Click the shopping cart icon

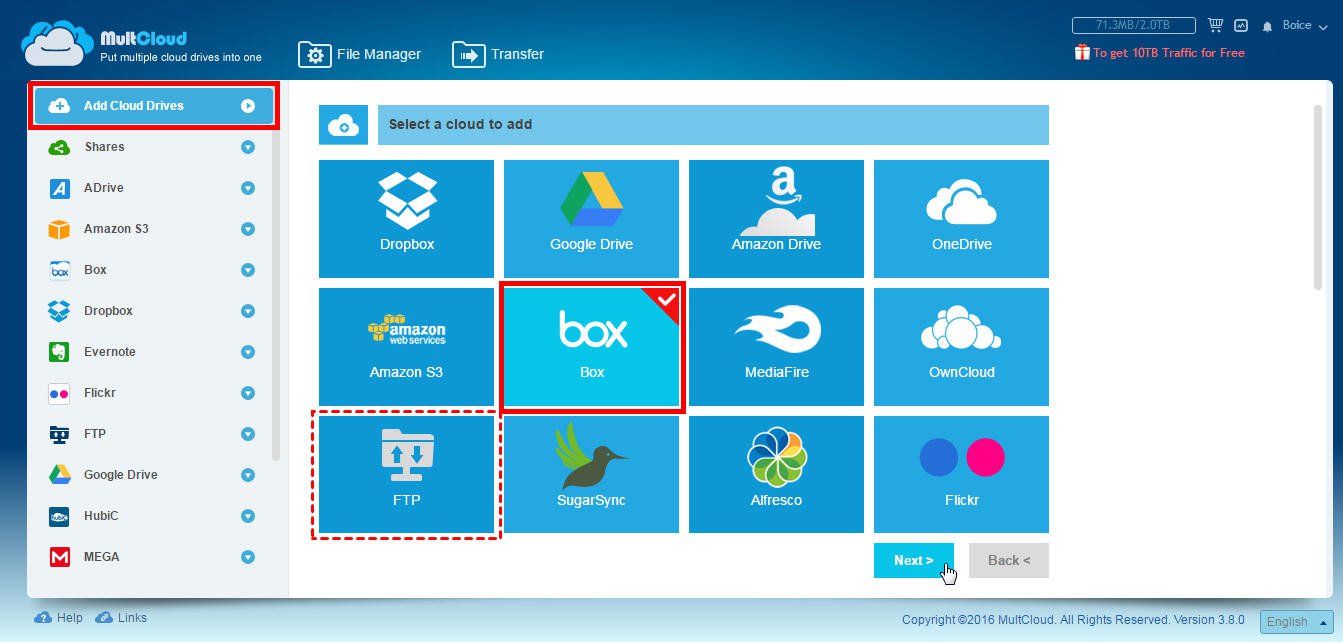tap(1216, 25)
